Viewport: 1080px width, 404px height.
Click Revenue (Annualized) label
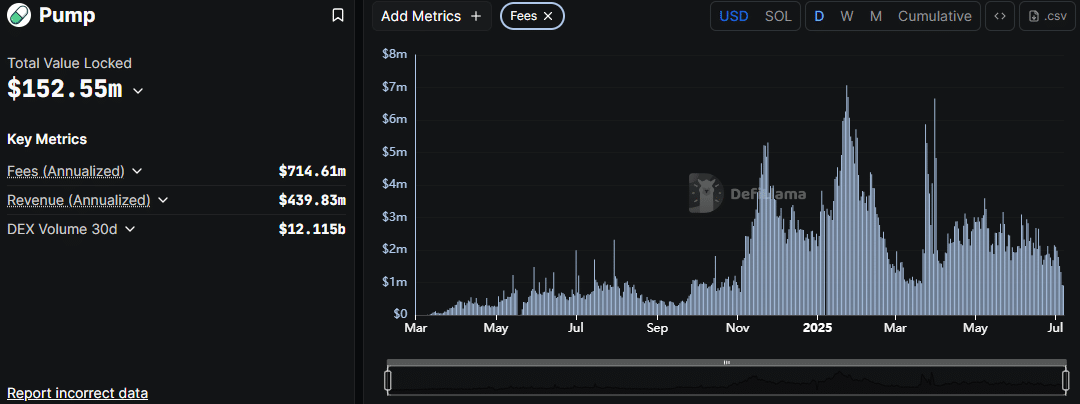coord(79,200)
